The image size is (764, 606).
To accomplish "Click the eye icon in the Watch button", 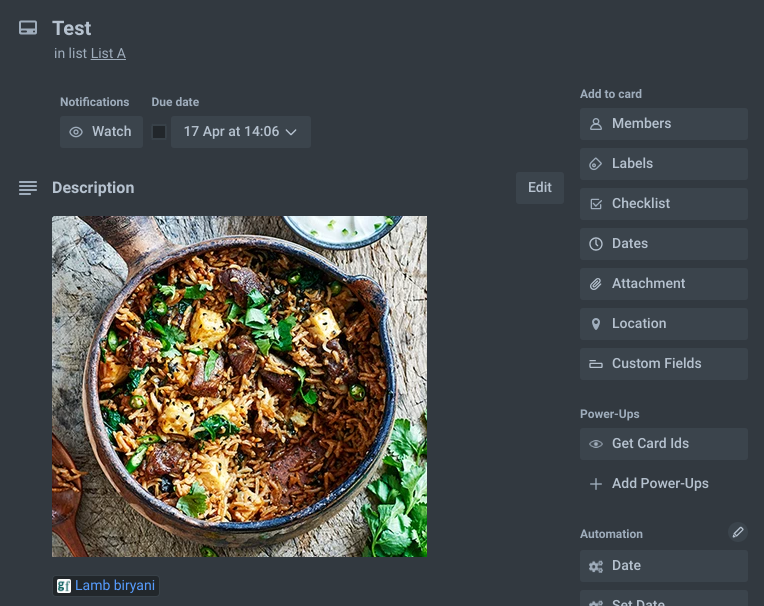I will pos(76,132).
